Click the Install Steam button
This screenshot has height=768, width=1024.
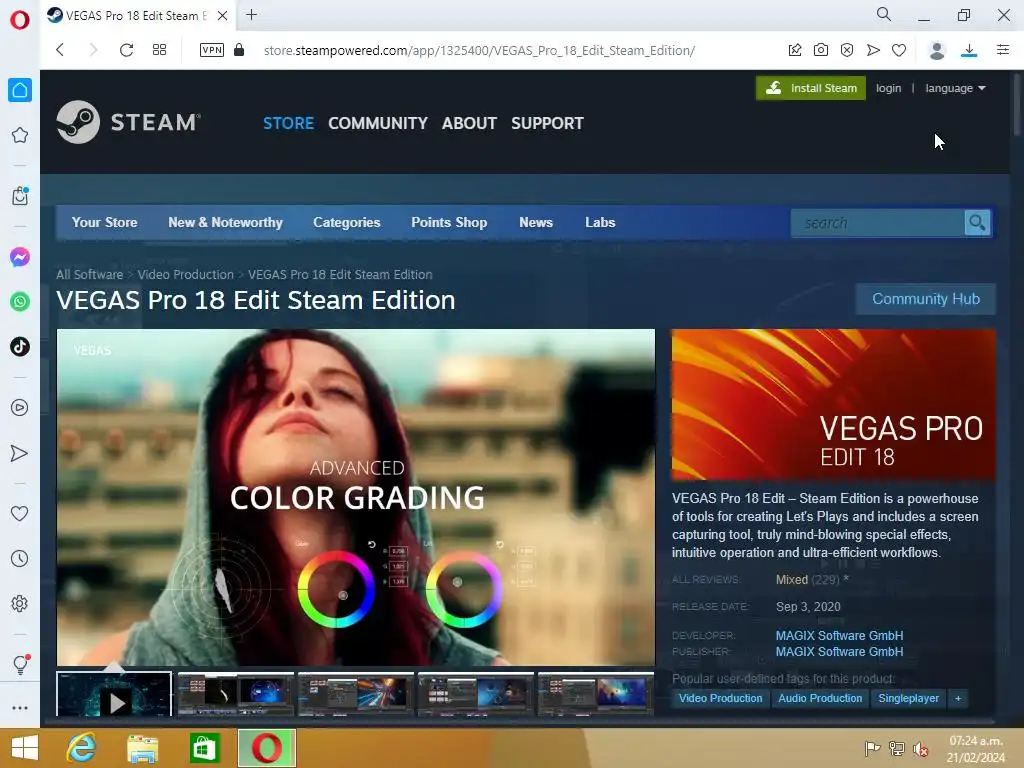[810, 88]
